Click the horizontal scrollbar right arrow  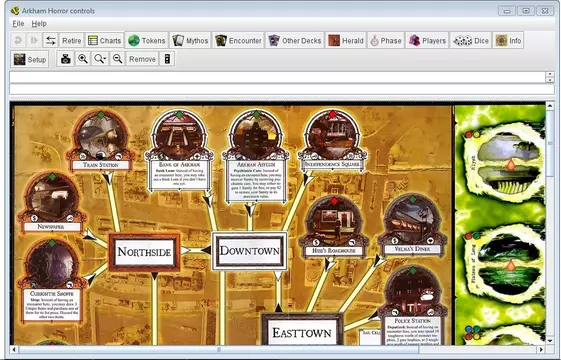tap(541, 349)
